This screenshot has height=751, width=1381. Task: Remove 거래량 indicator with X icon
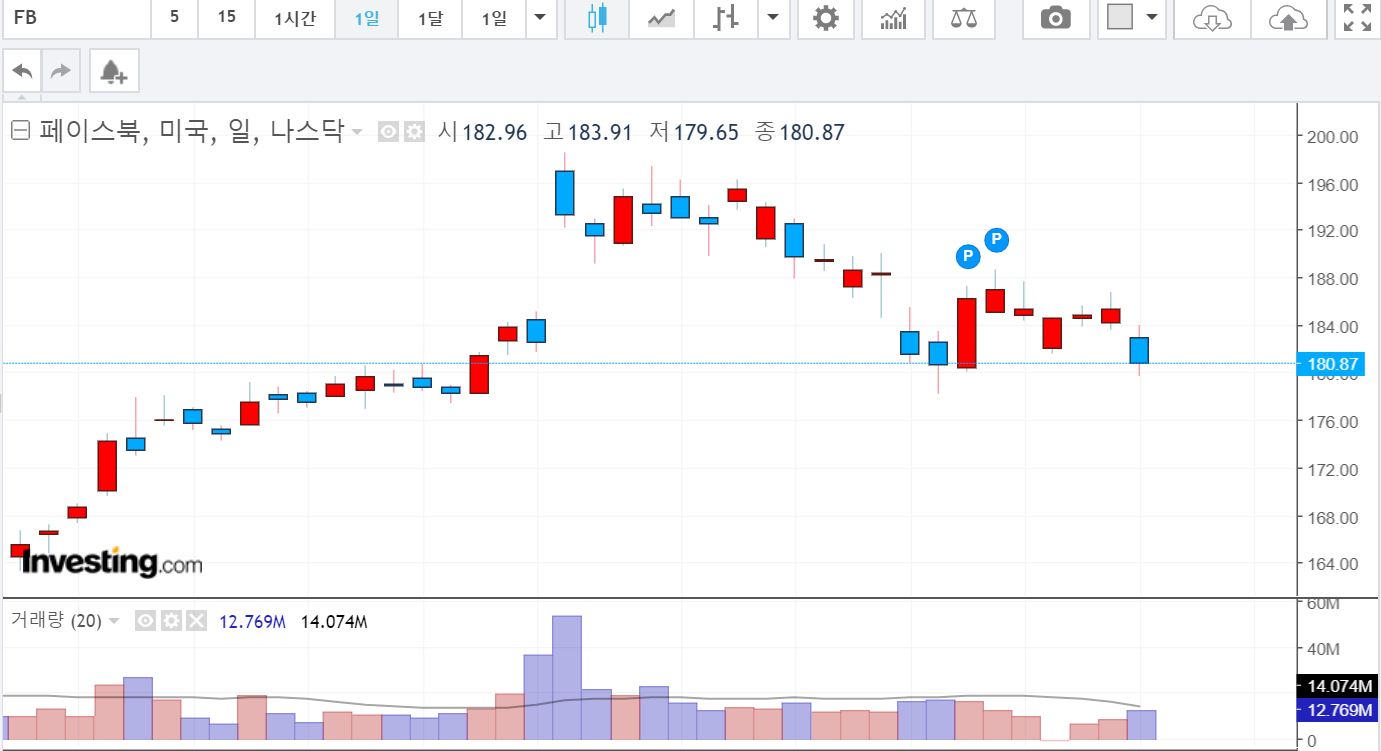pos(196,621)
